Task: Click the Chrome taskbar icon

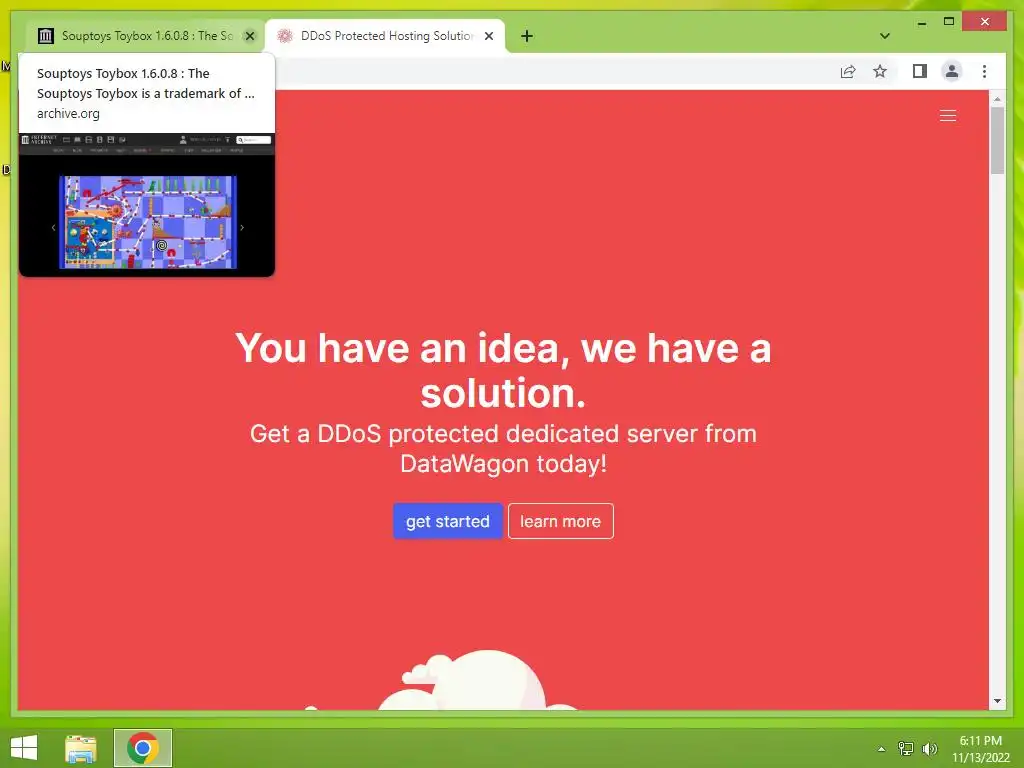Action: point(142,748)
